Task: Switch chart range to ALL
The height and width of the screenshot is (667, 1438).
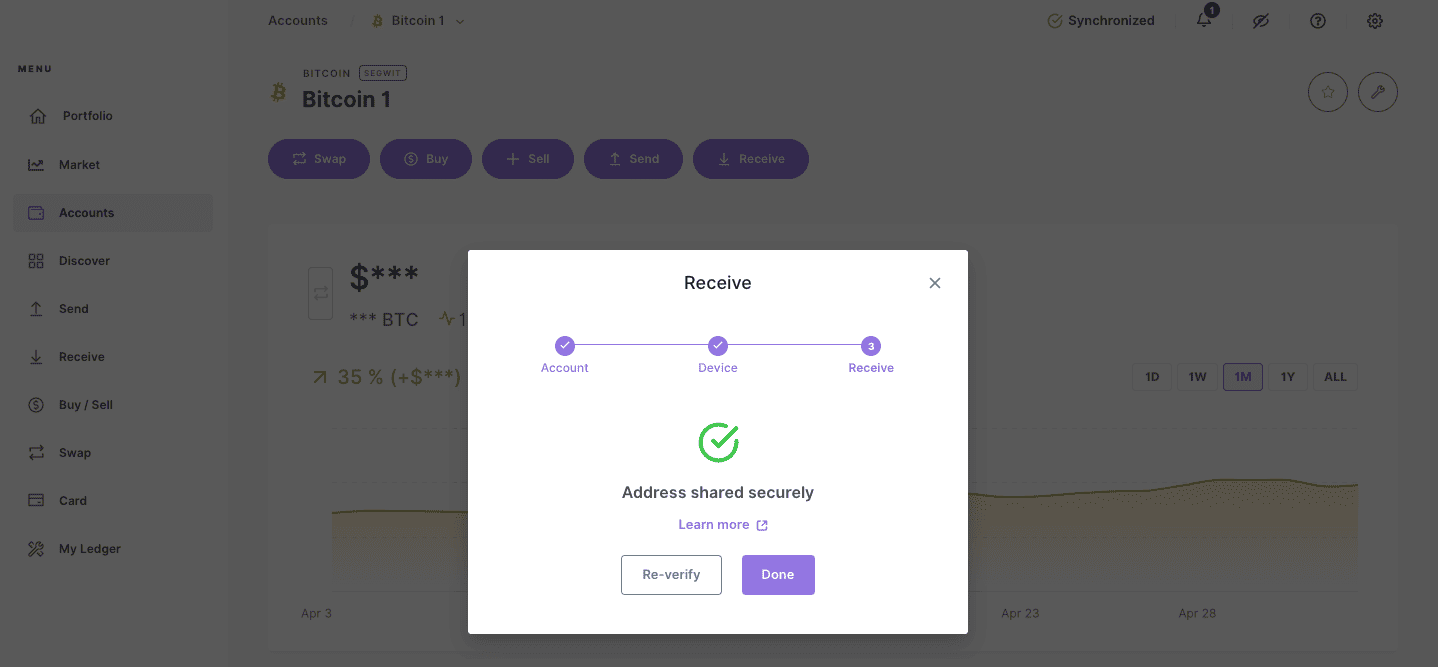Action: point(1335,377)
